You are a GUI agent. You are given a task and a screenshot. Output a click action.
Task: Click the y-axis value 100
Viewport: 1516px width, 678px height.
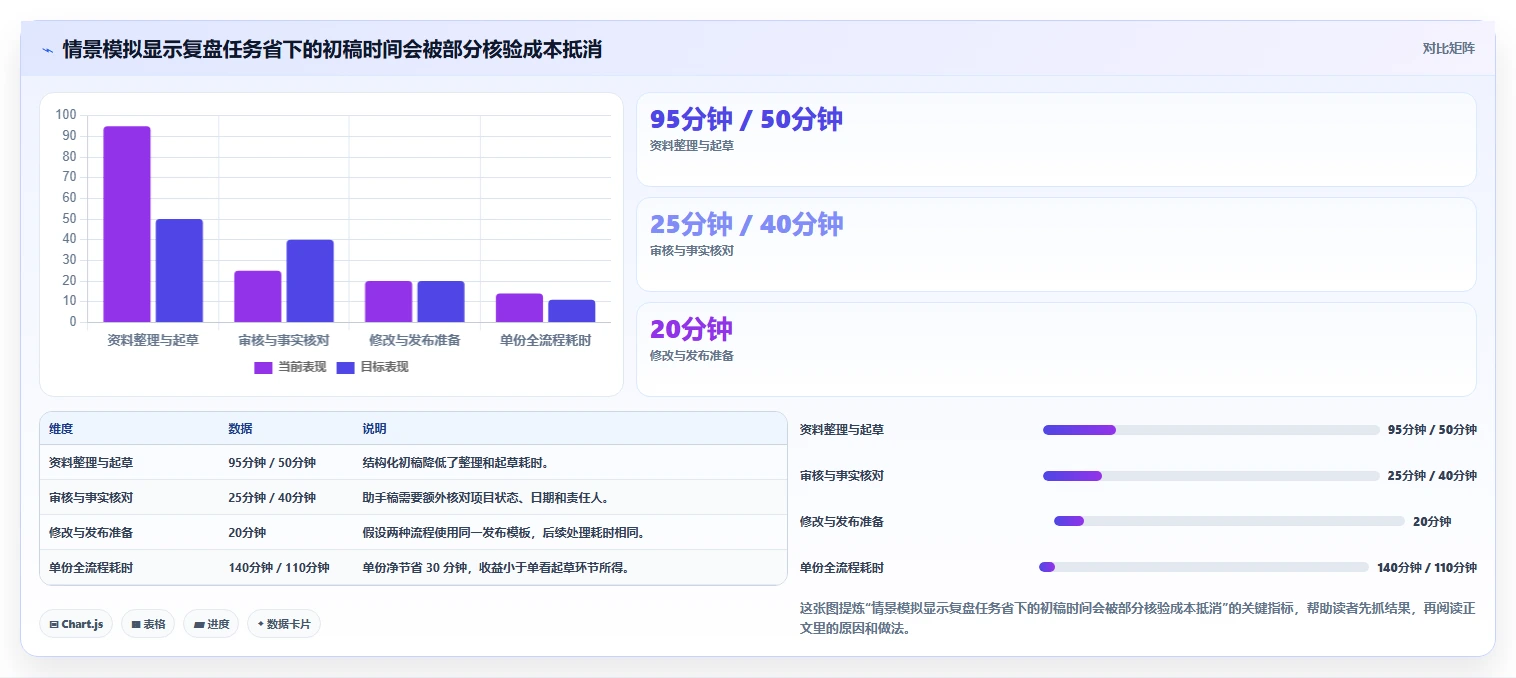66,115
